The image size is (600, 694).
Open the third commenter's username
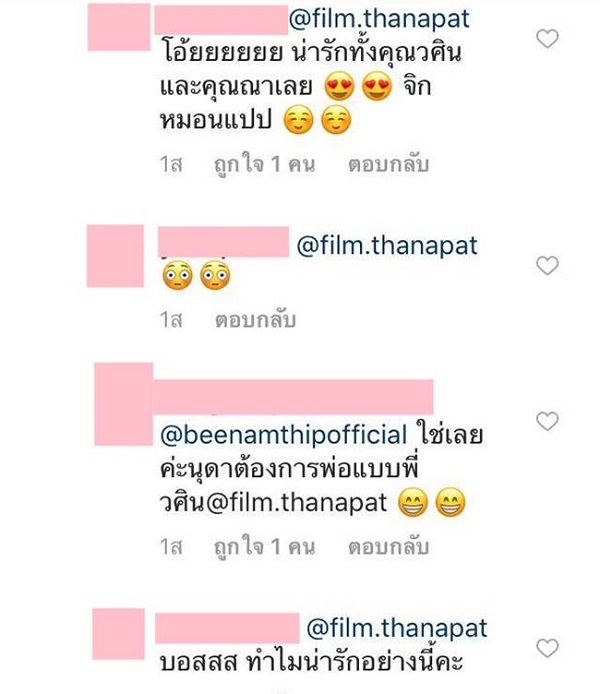(293, 397)
